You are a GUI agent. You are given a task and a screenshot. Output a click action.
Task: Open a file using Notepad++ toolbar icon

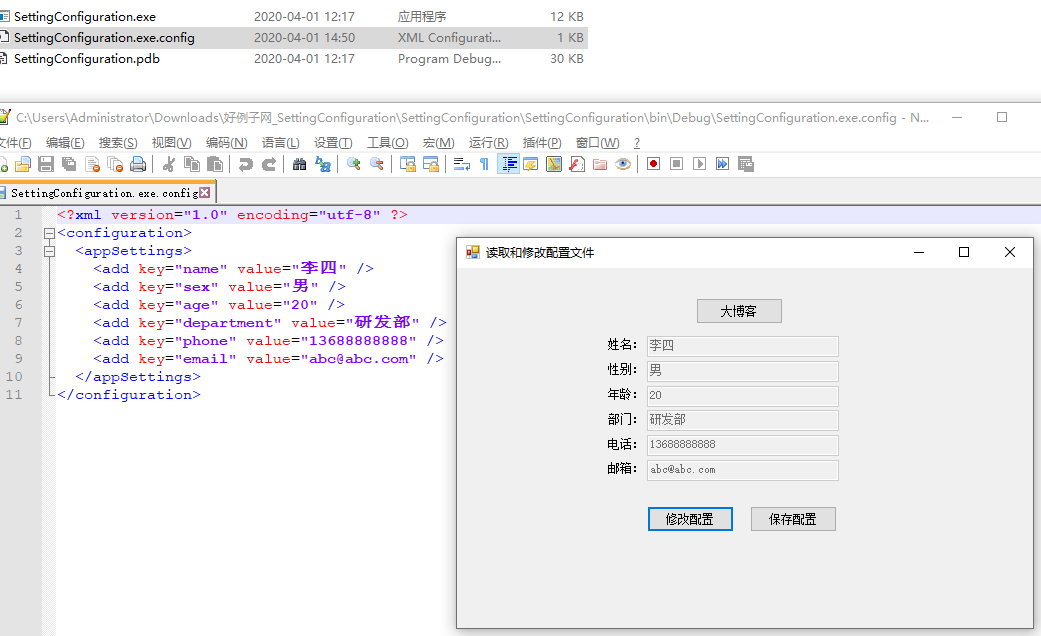(x=23, y=164)
